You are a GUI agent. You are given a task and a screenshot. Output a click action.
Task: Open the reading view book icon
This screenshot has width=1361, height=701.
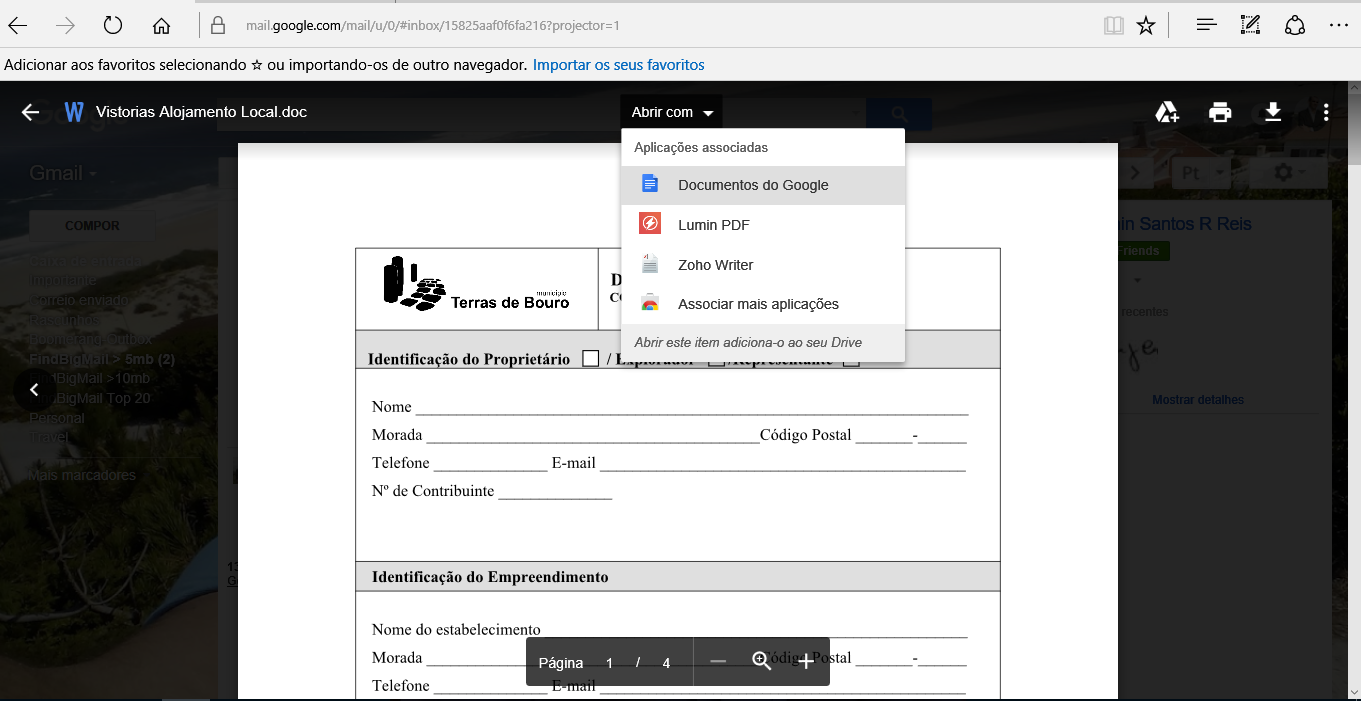coord(1114,25)
